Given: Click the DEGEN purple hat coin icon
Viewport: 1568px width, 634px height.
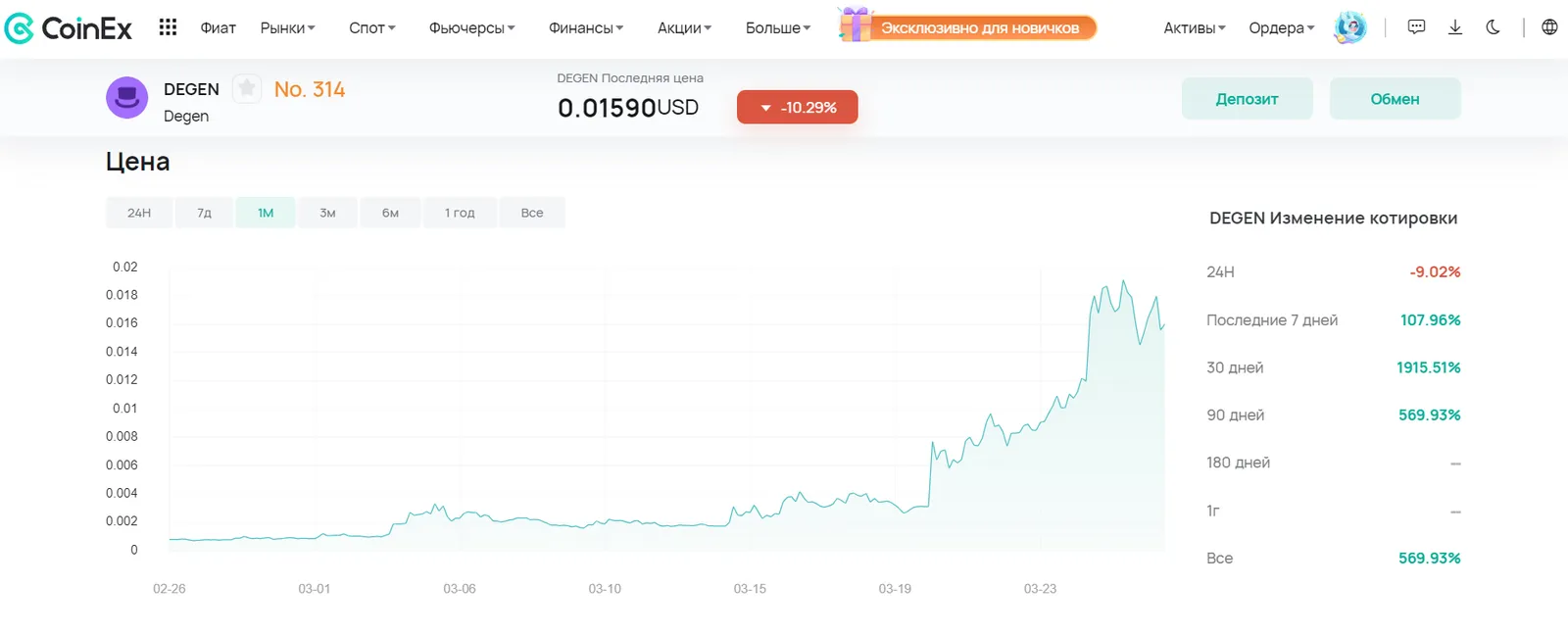Looking at the screenshot, I should (126, 98).
